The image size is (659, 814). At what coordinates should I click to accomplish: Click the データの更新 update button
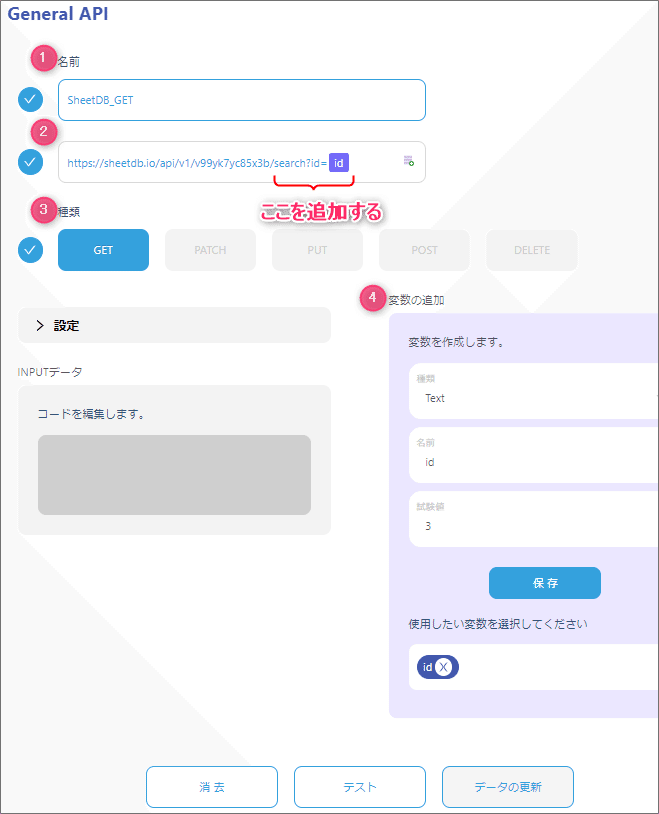click(x=508, y=787)
